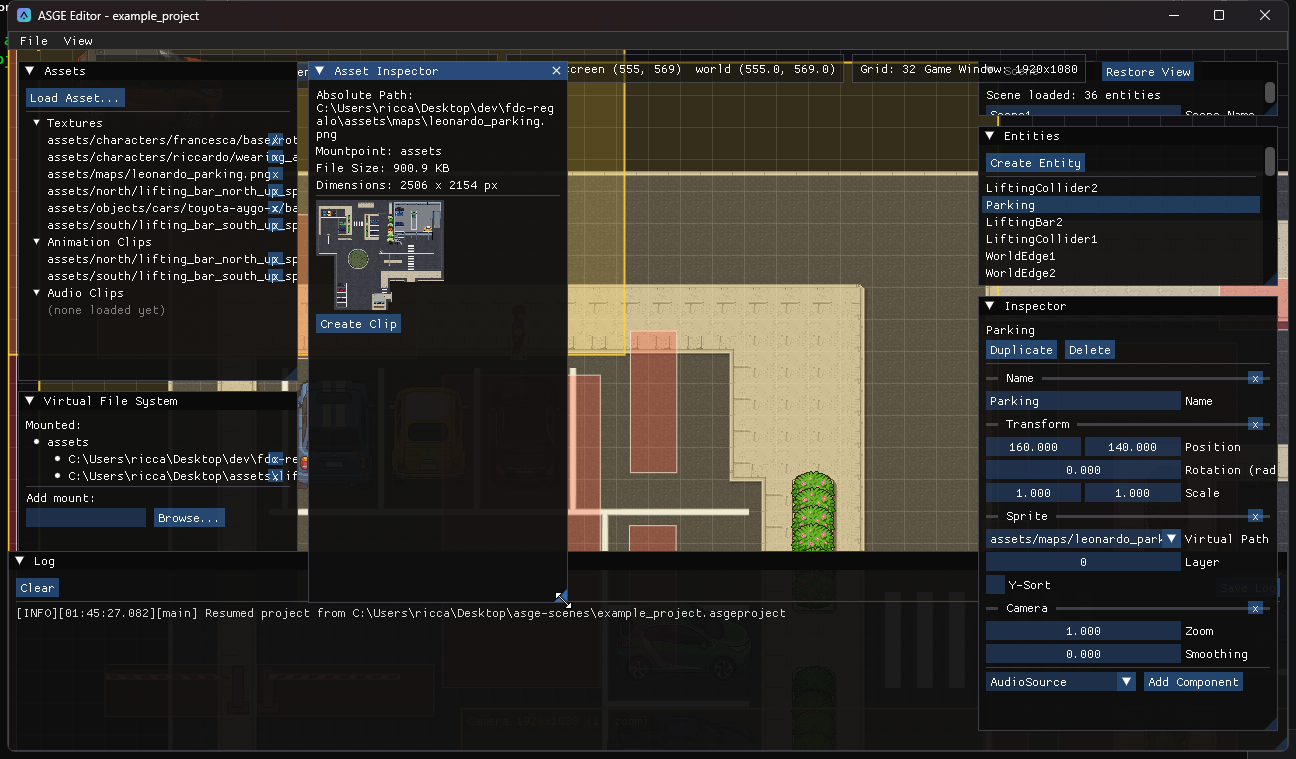The image size is (1296, 759).
Task: Collapse the Assets panel
Action: 30,71
